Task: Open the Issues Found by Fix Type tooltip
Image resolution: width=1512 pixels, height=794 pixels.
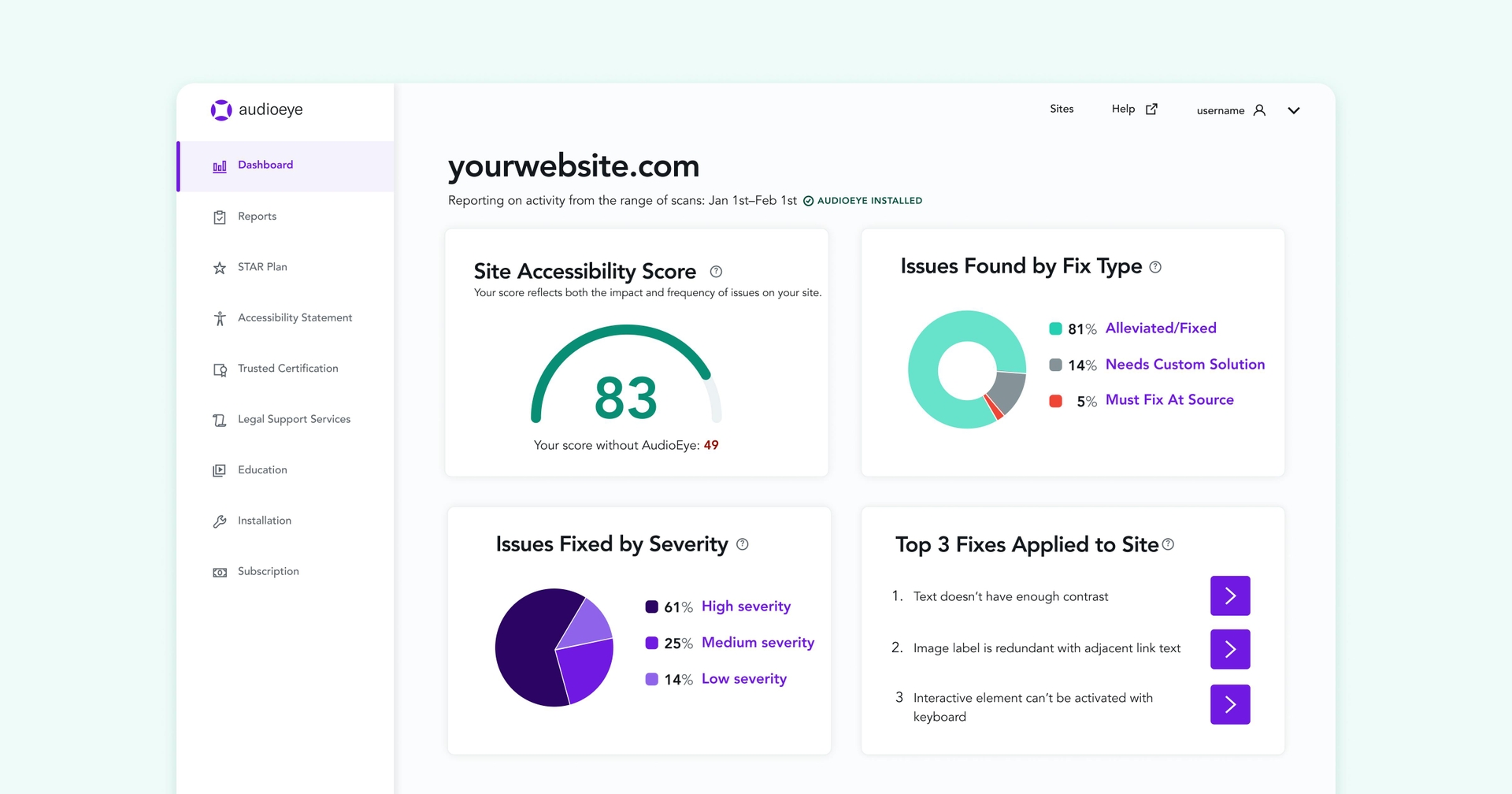Action: [1156, 267]
